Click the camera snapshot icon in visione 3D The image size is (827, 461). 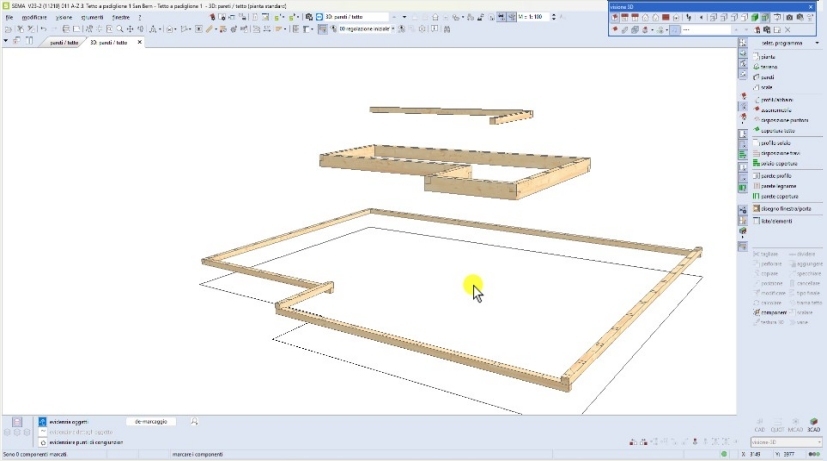click(x=789, y=18)
